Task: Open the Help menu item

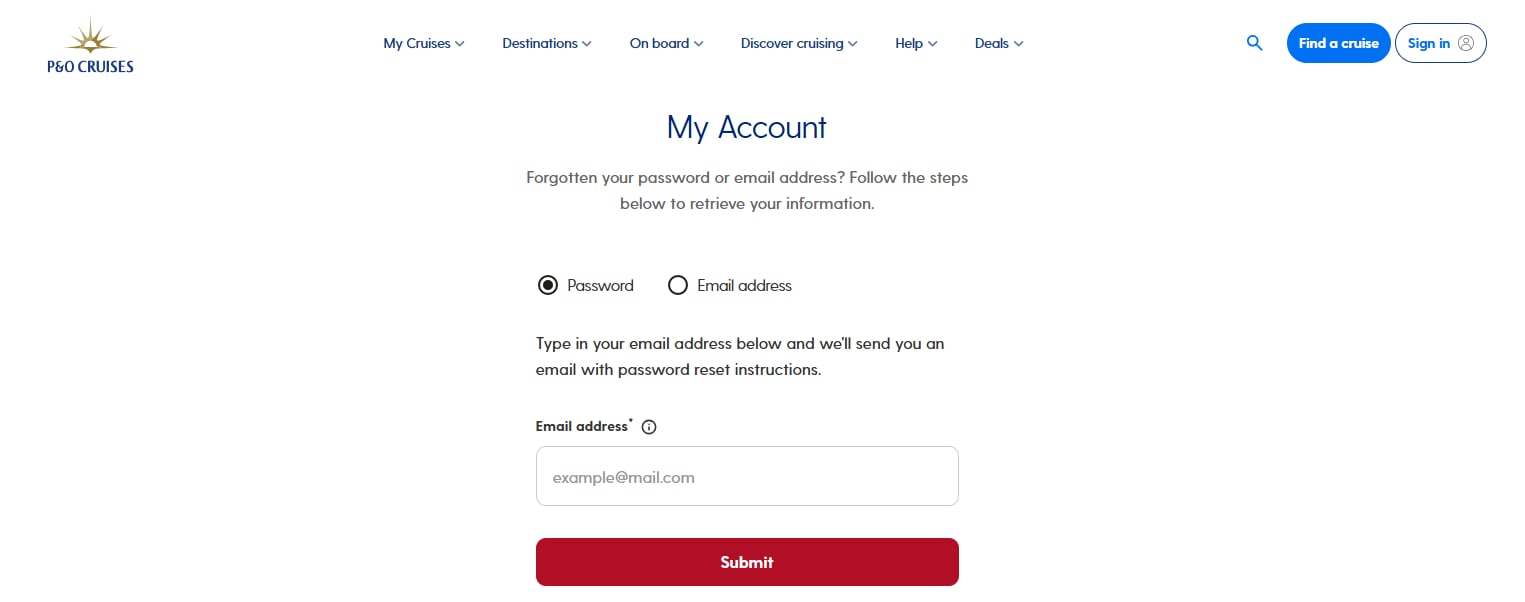Action: coord(916,43)
